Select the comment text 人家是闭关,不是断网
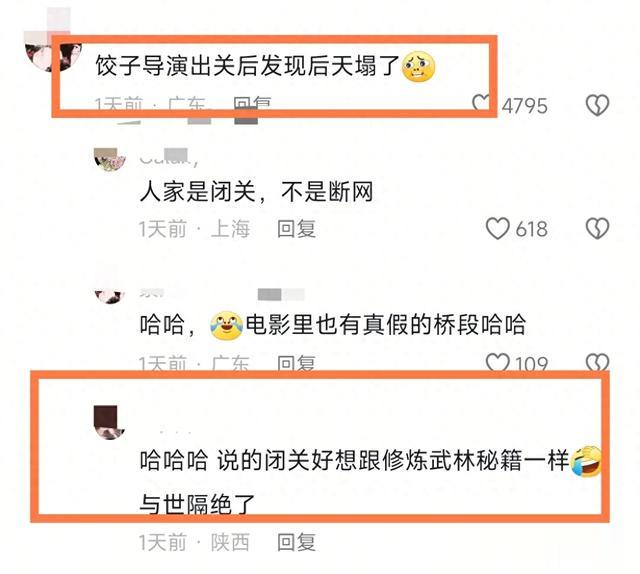640x574 pixels. click(x=256, y=191)
